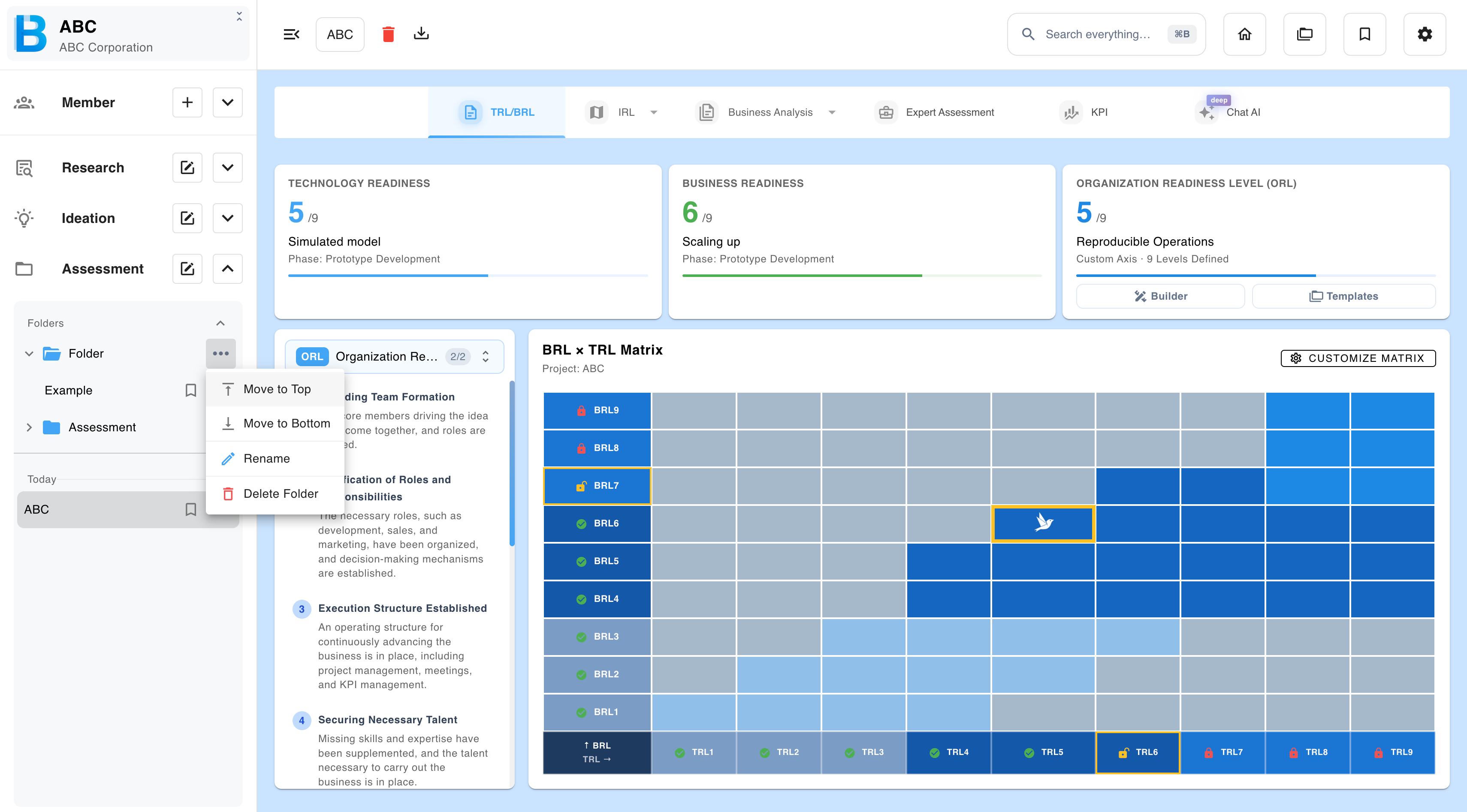1467x812 pixels.
Task: Create new Ideation entry with edit icon
Action: [x=187, y=218]
